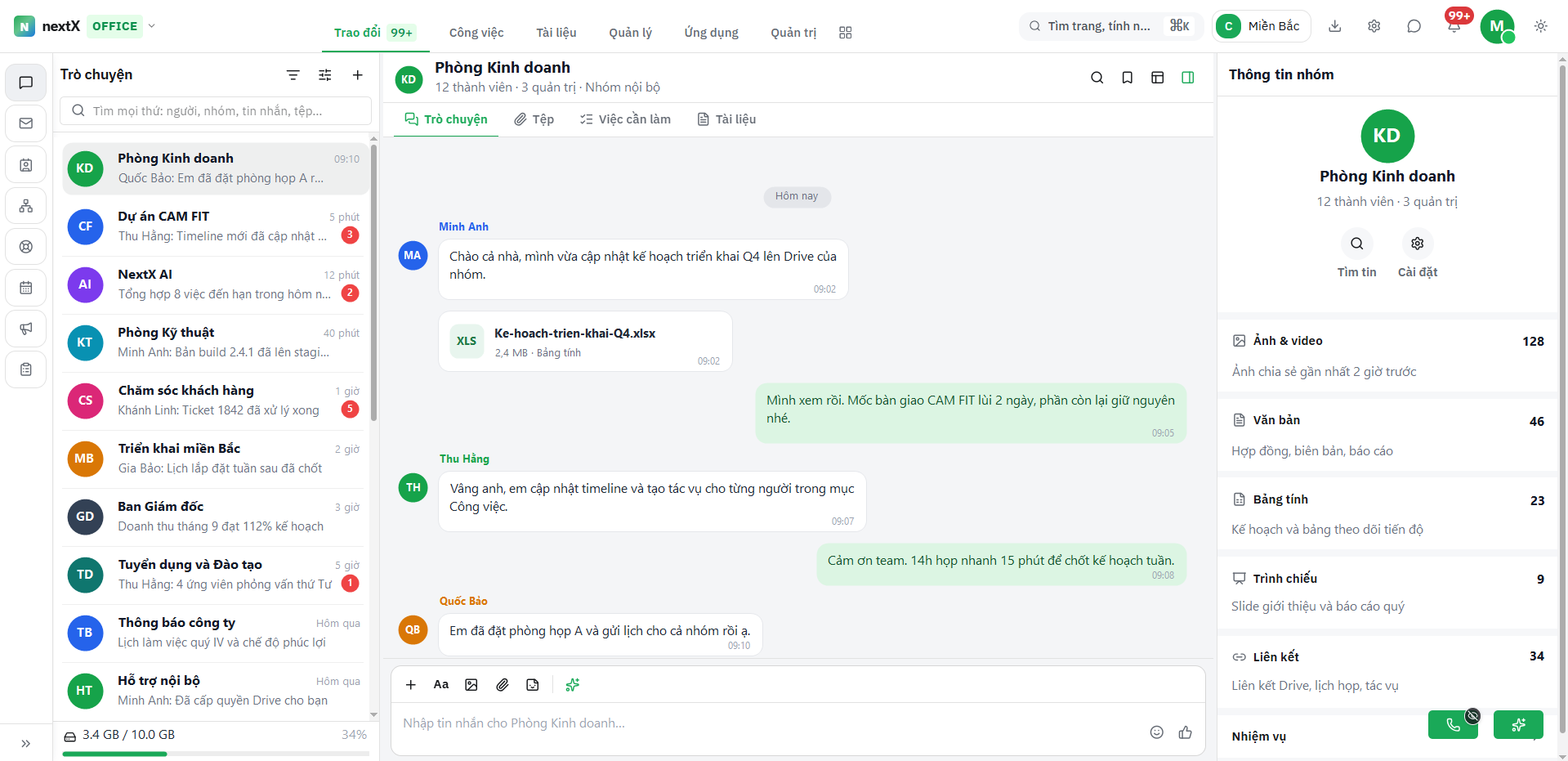This screenshot has width=1568, height=761.
Task: Open NextX AI conversation
Action: pyautogui.click(x=216, y=284)
